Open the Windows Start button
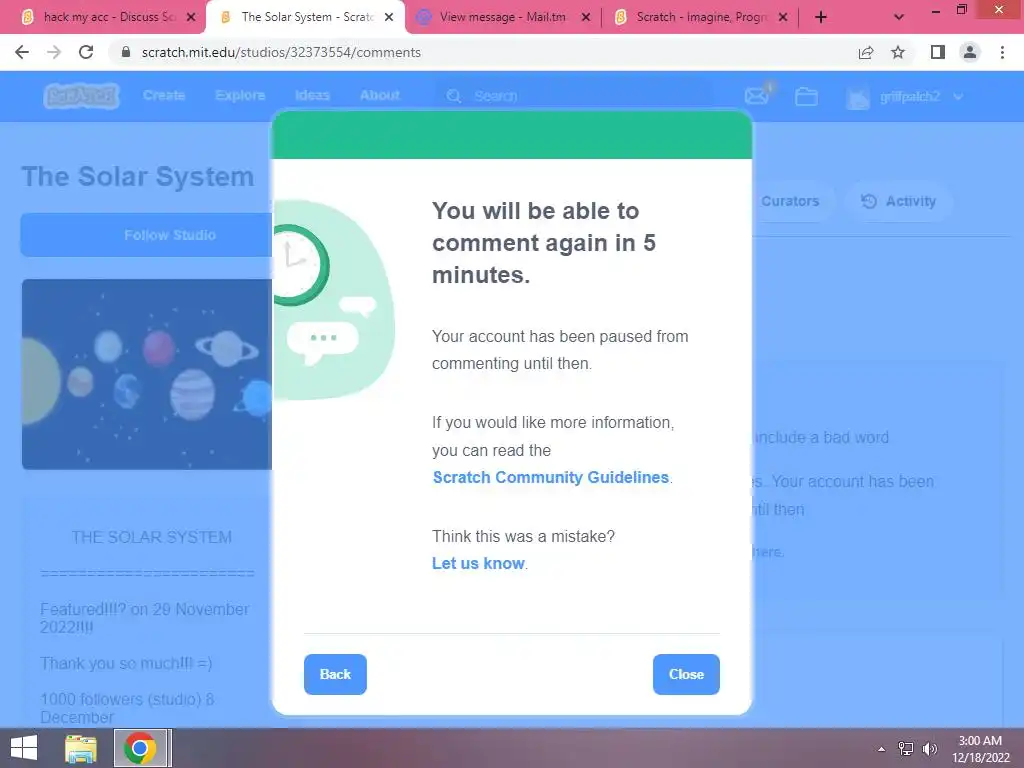The height and width of the screenshot is (768, 1024). (x=24, y=748)
